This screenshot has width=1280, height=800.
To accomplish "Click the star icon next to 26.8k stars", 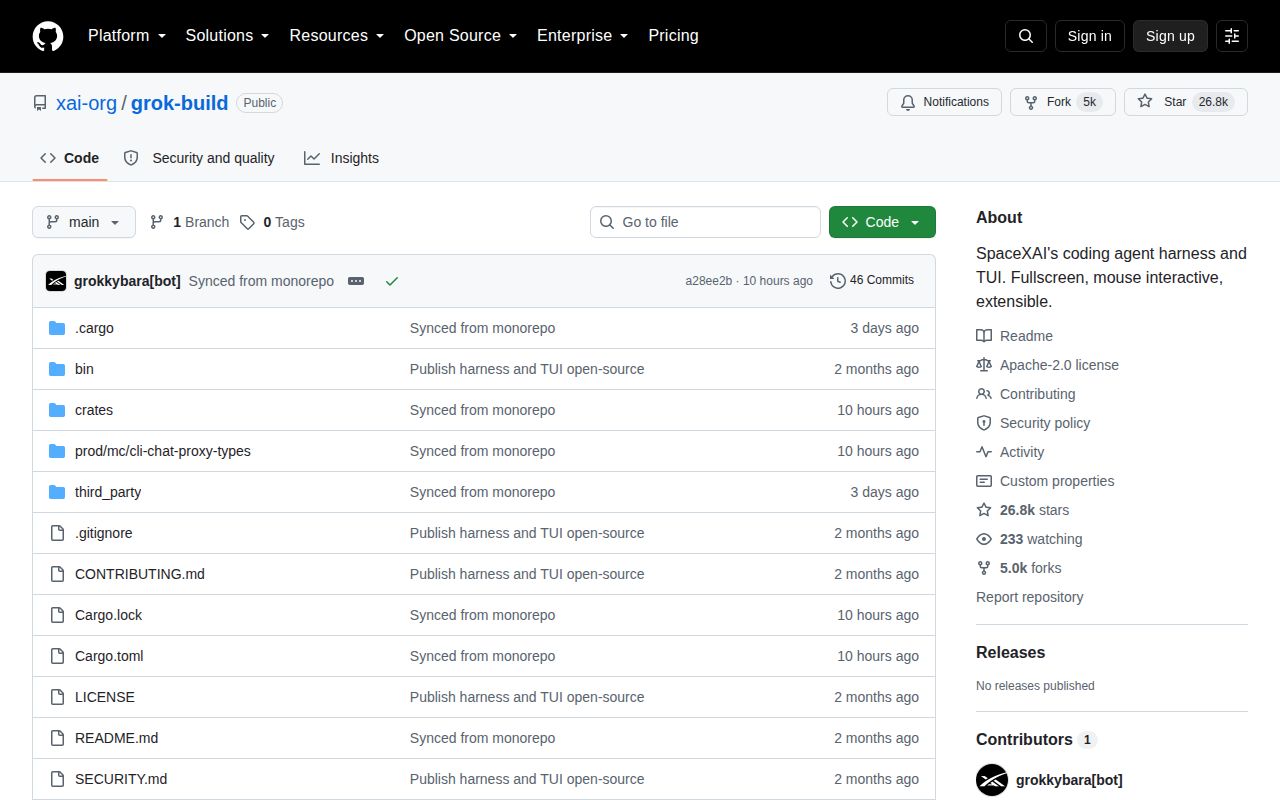I will click(x=984, y=510).
